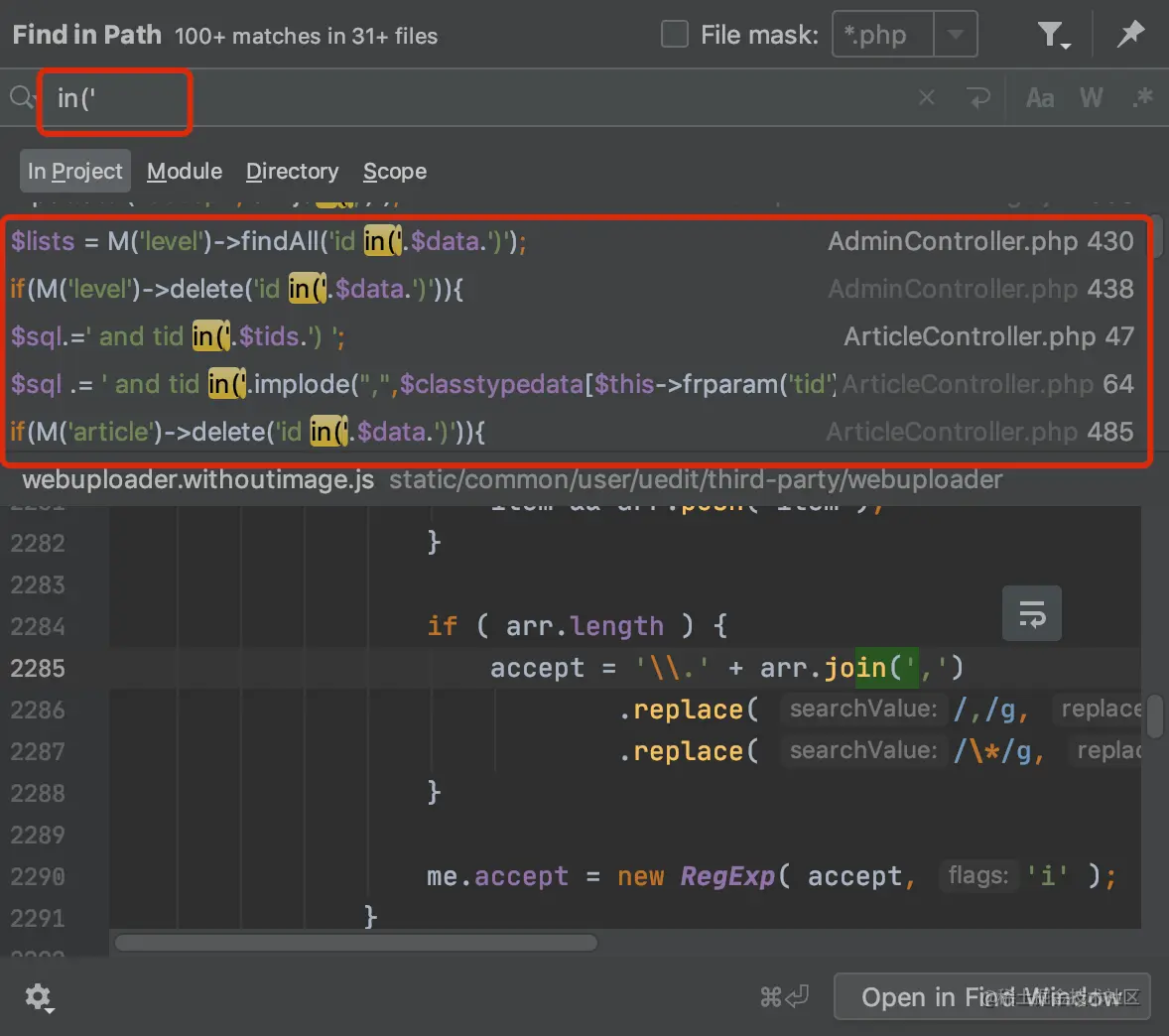Click arr.join call on line 2285
The width and height of the screenshot is (1169, 1036).
coord(861,668)
